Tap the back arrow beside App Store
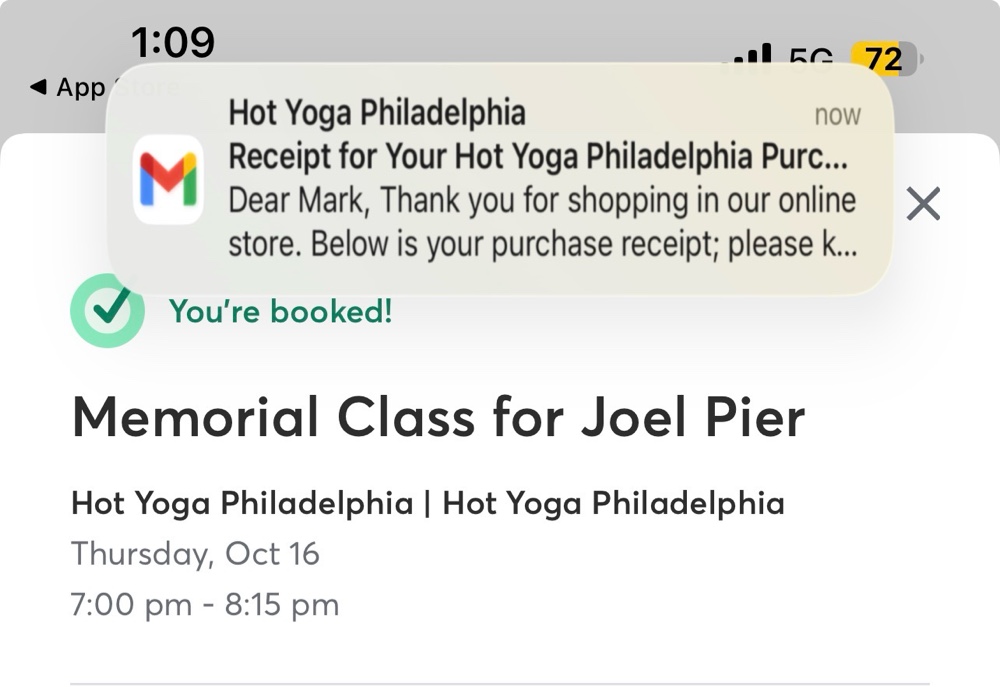 click(x=39, y=87)
